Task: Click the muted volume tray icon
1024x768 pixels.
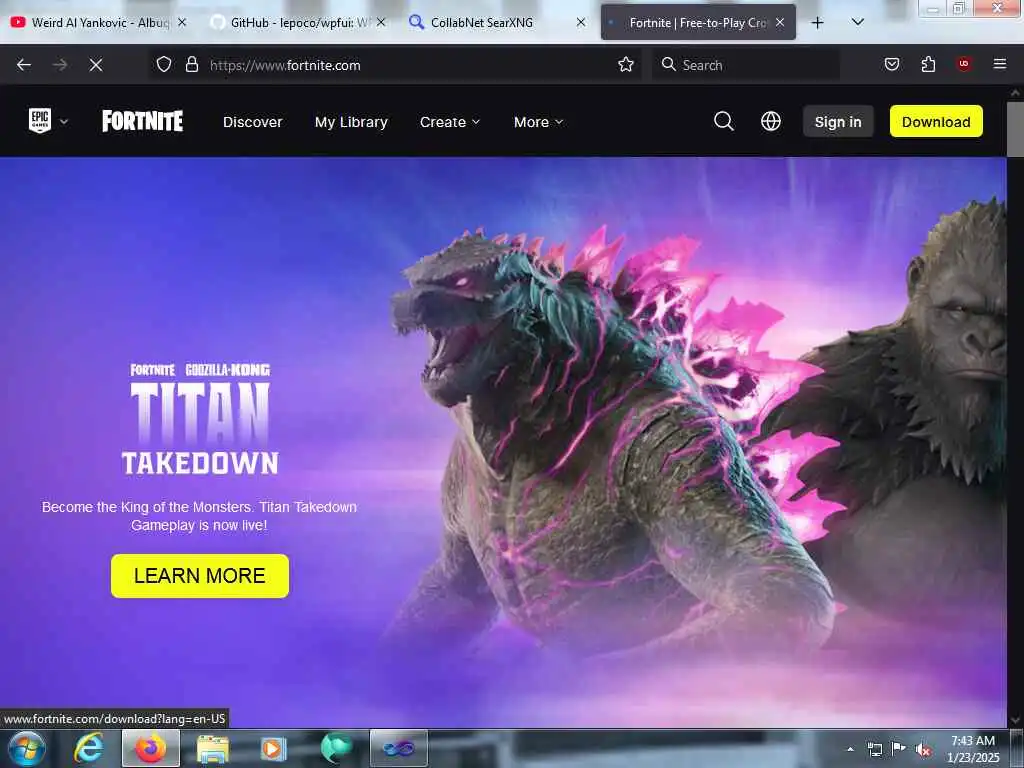Action: coord(923,750)
